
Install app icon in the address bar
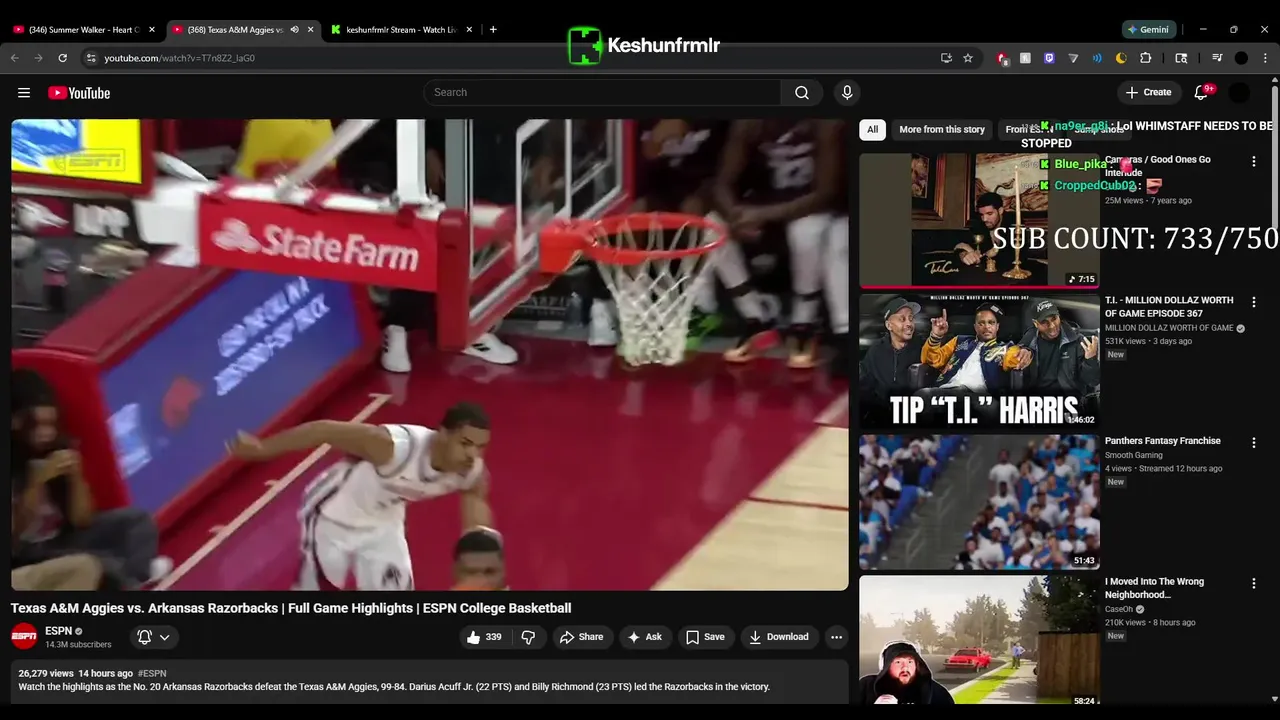(946, 58)
